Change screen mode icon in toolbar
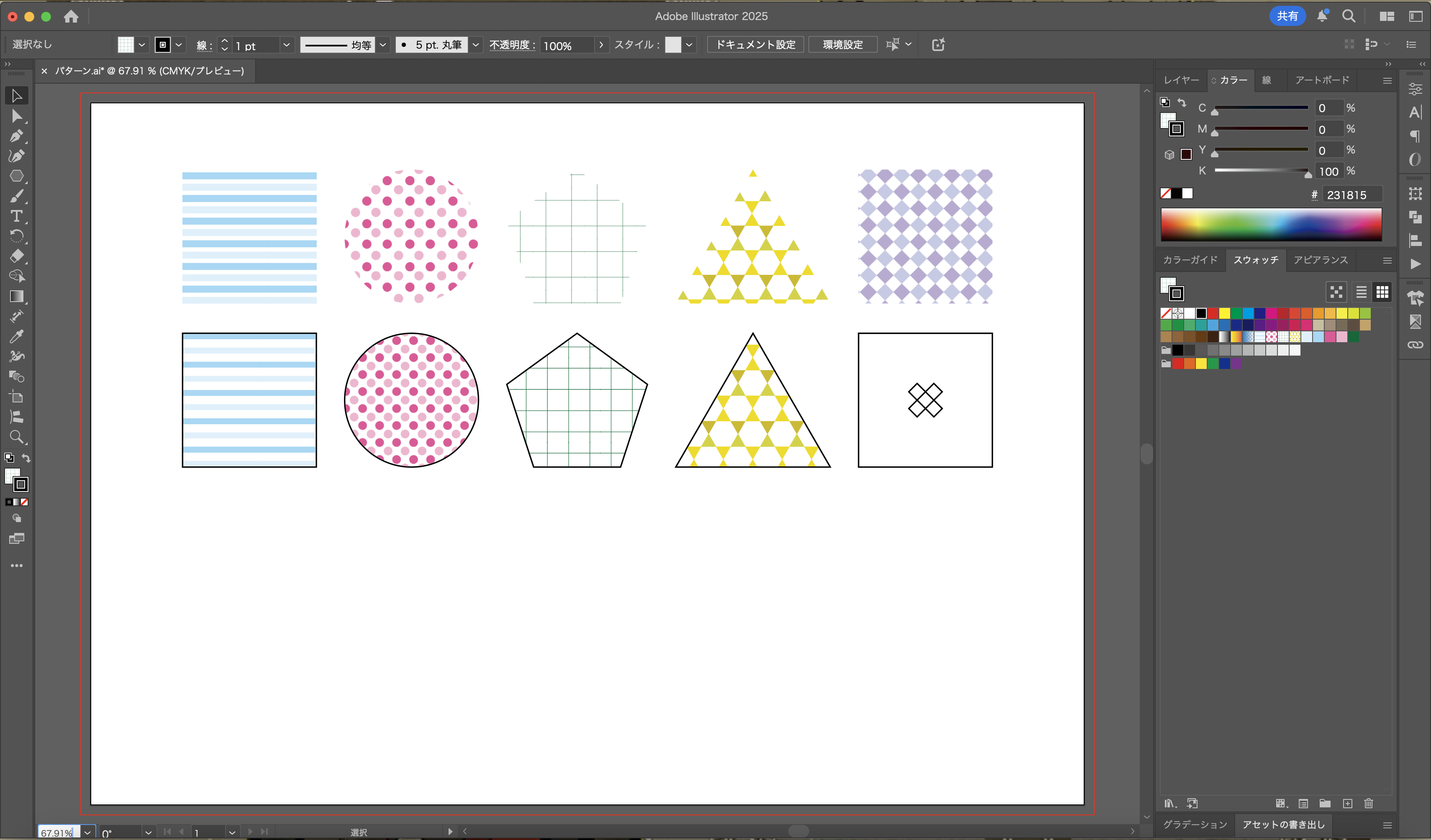 click(16, 539)
